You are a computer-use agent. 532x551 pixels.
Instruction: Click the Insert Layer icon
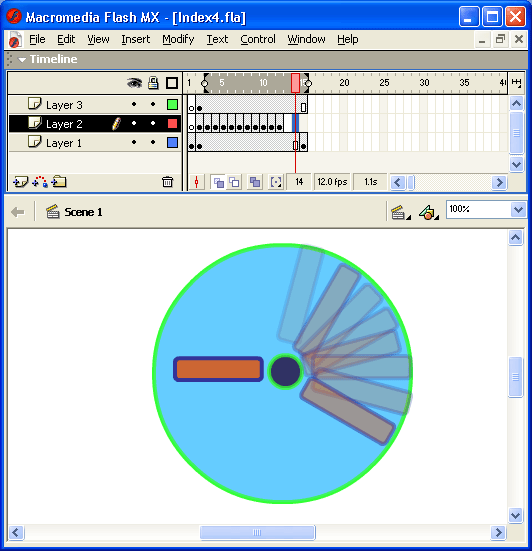click(x=20, y=182)
